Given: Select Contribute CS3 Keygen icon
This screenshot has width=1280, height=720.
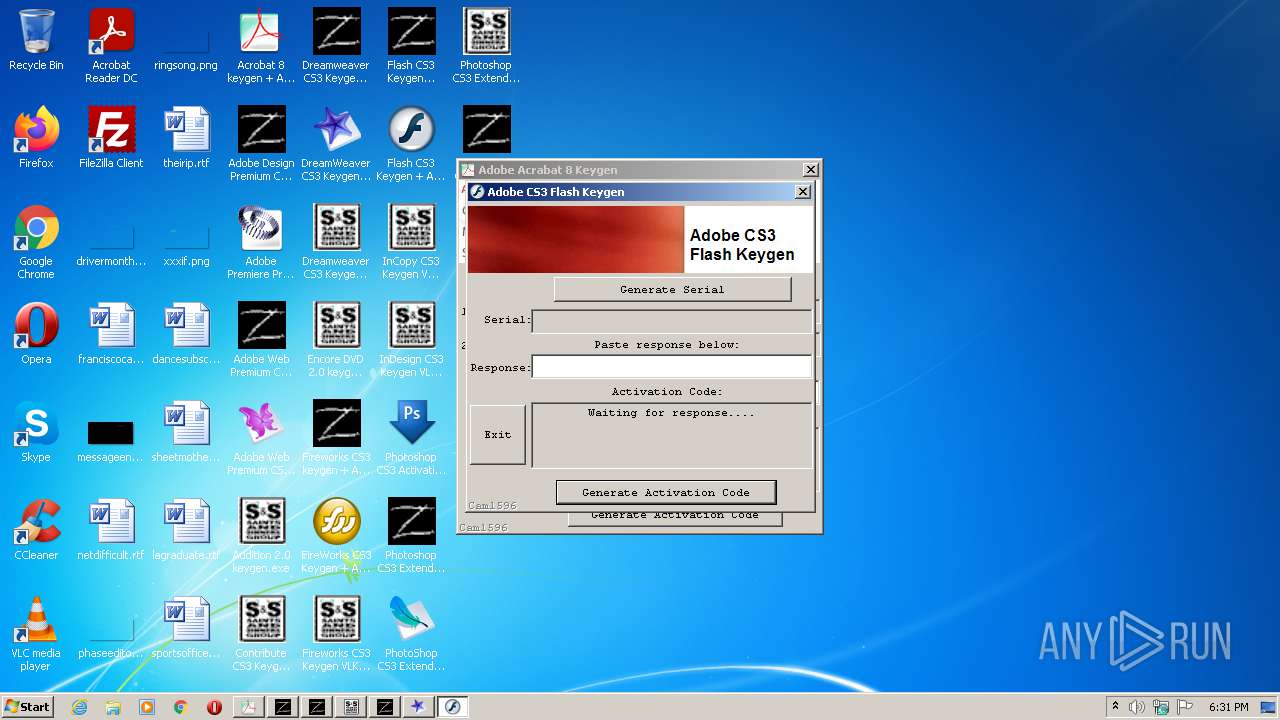Looking at the screenshot, I should click(x=261, y=634).
